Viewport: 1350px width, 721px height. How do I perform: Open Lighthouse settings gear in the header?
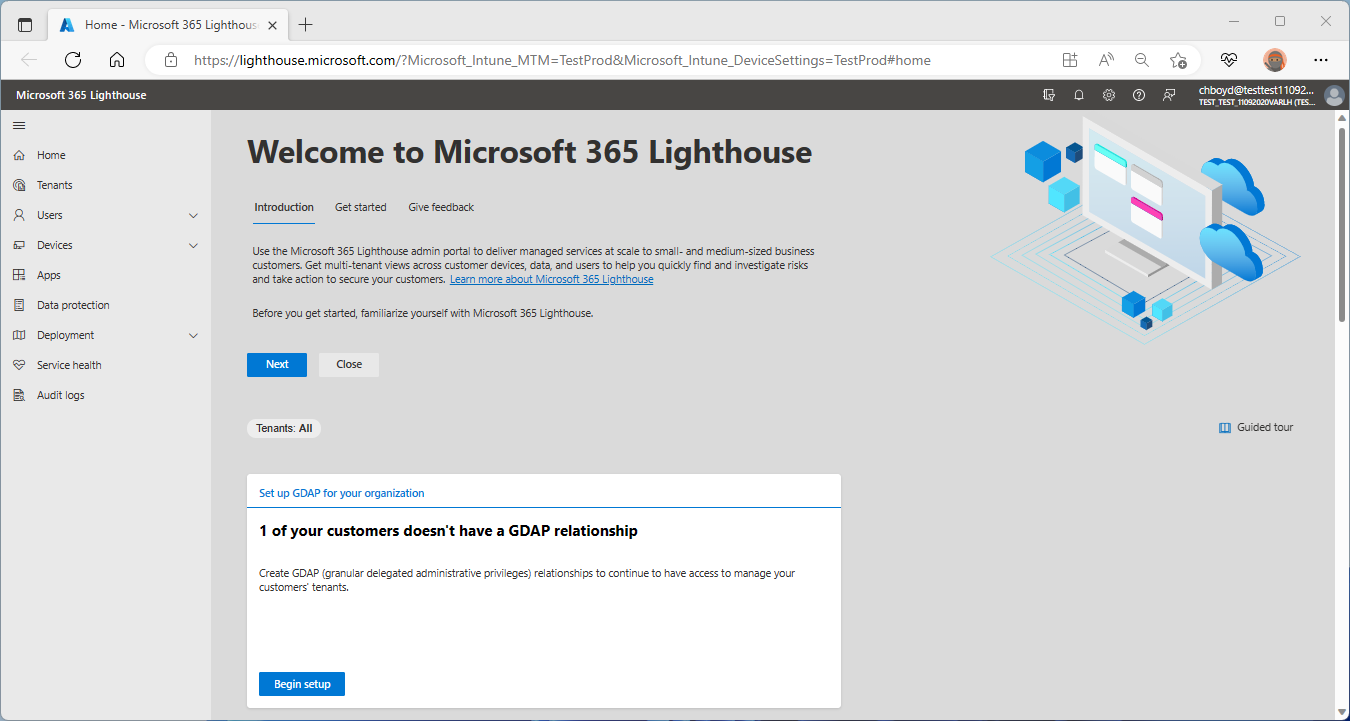pyautogui.click(x=1108, y=94)
